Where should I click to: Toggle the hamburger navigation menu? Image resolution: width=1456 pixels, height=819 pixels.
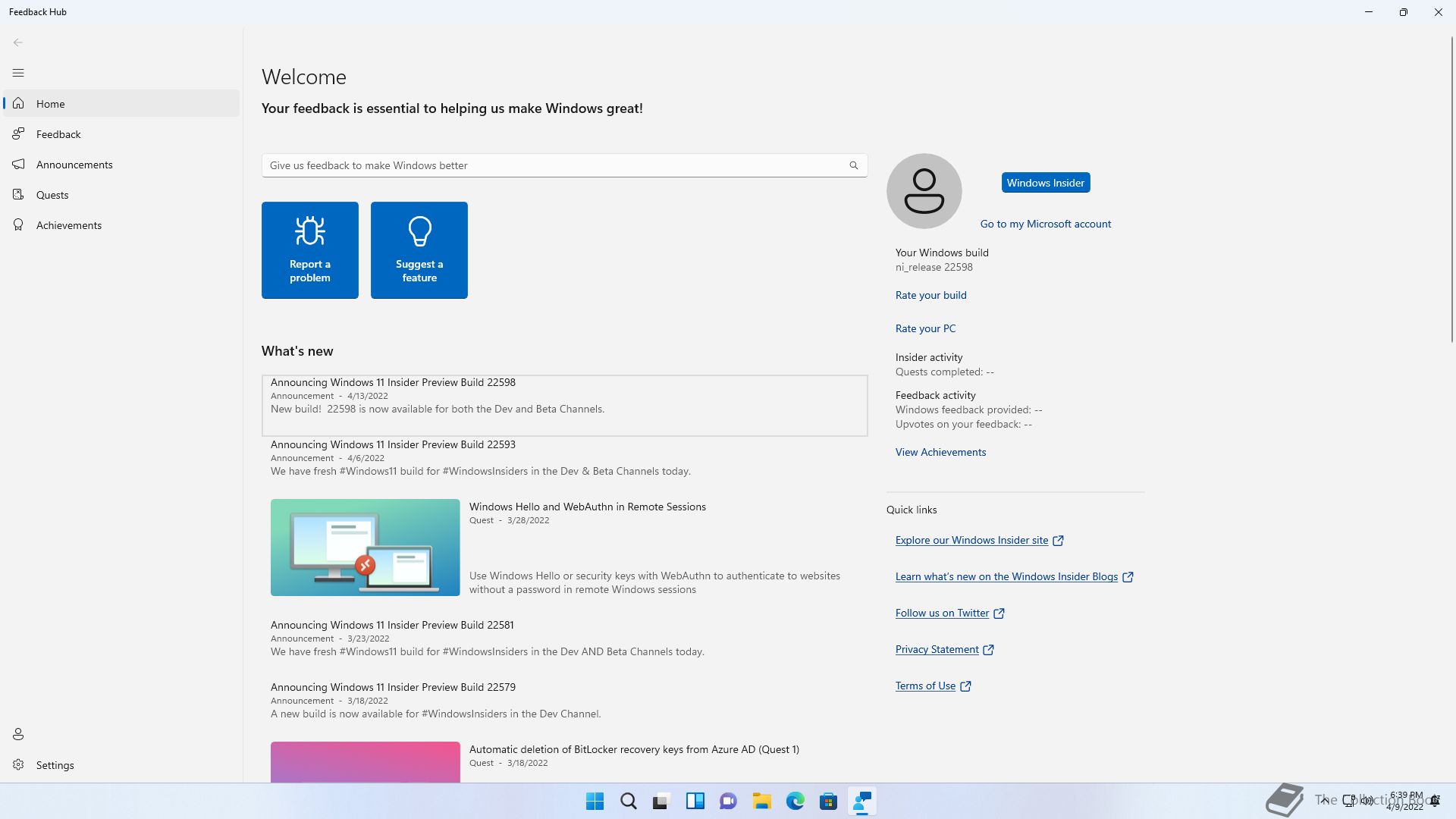pos(18,73)
